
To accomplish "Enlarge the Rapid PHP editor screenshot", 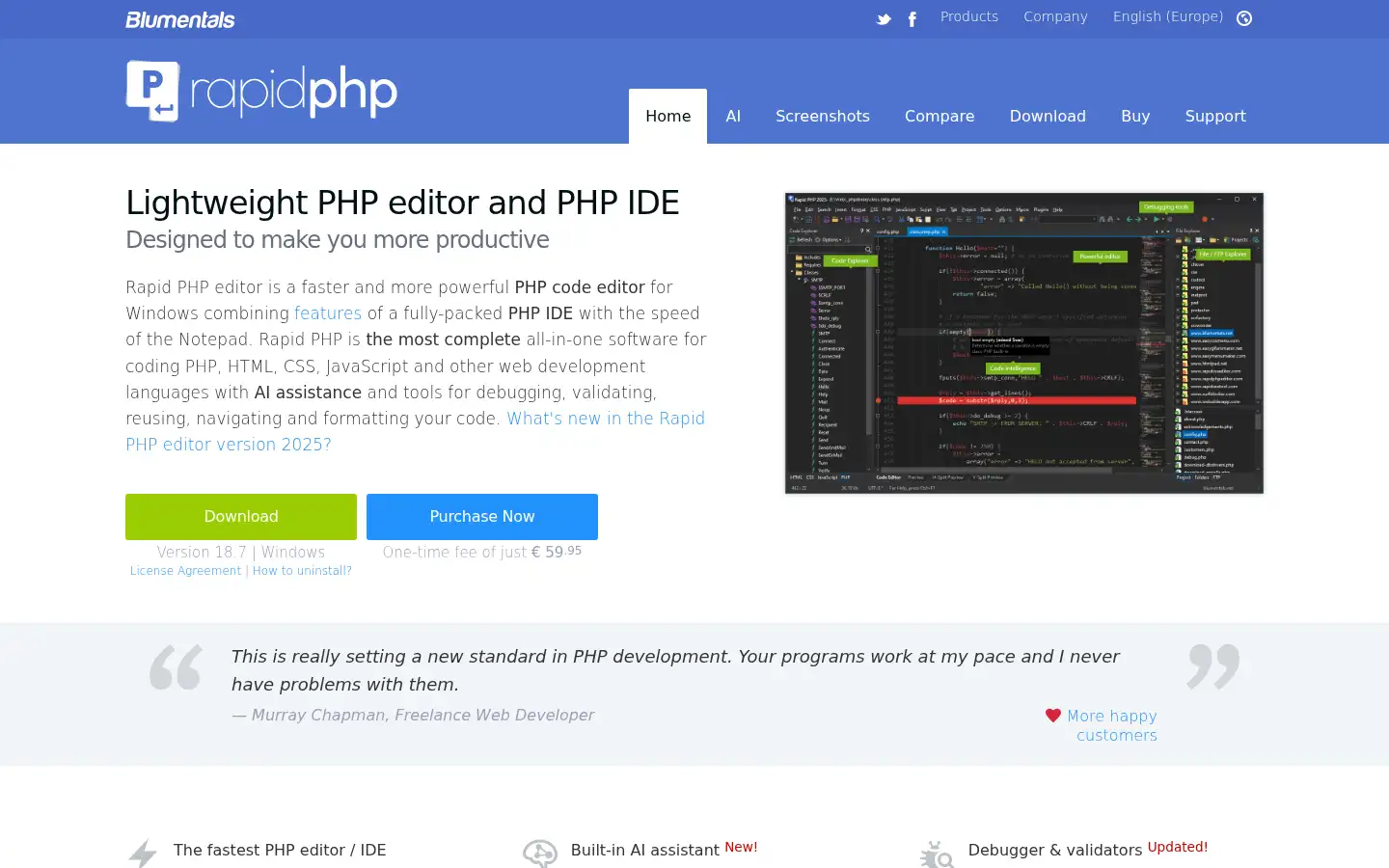I will [x=1023, y=343].
